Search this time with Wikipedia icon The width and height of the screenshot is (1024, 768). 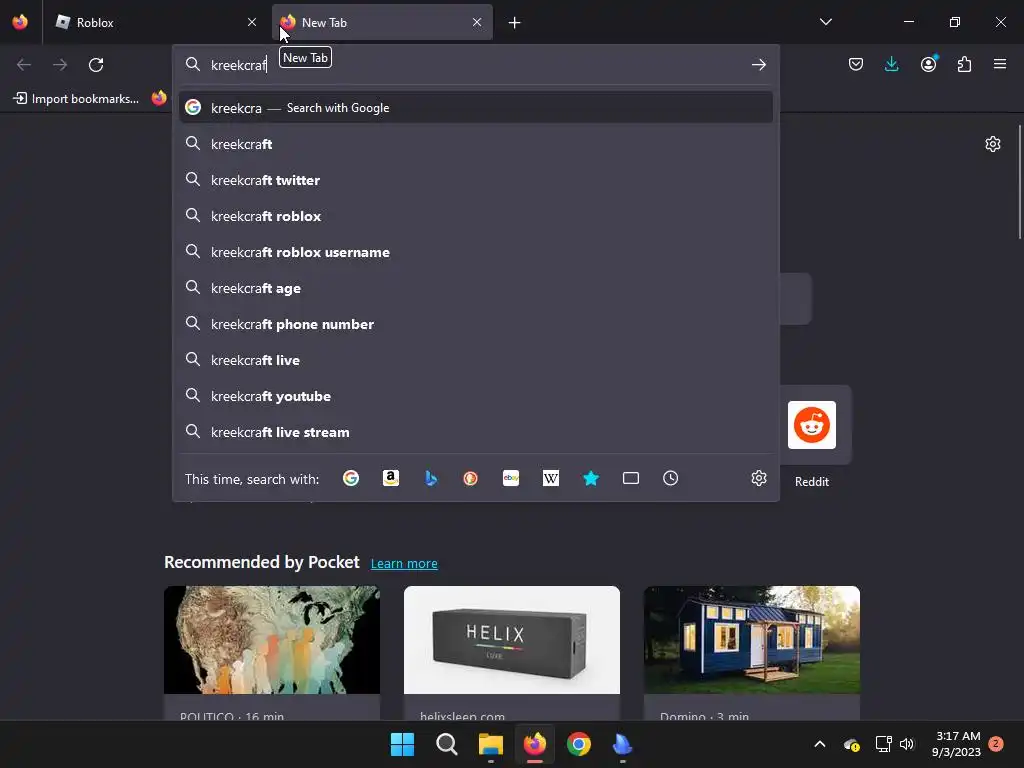pyautogui.click(x=551, y=479)
